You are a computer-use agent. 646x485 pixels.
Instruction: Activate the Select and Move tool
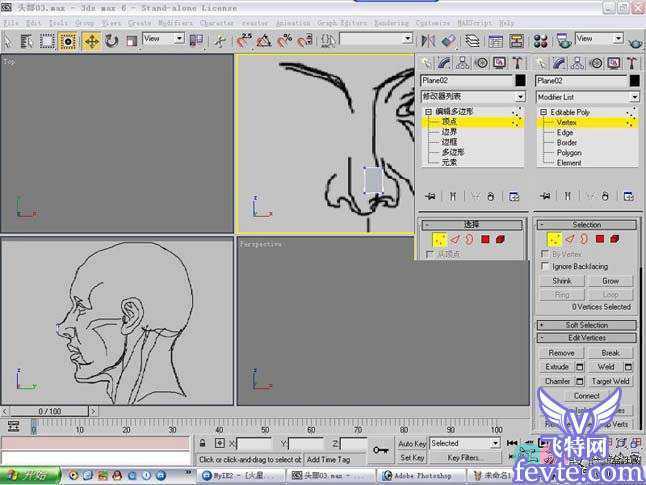(91, 41)
